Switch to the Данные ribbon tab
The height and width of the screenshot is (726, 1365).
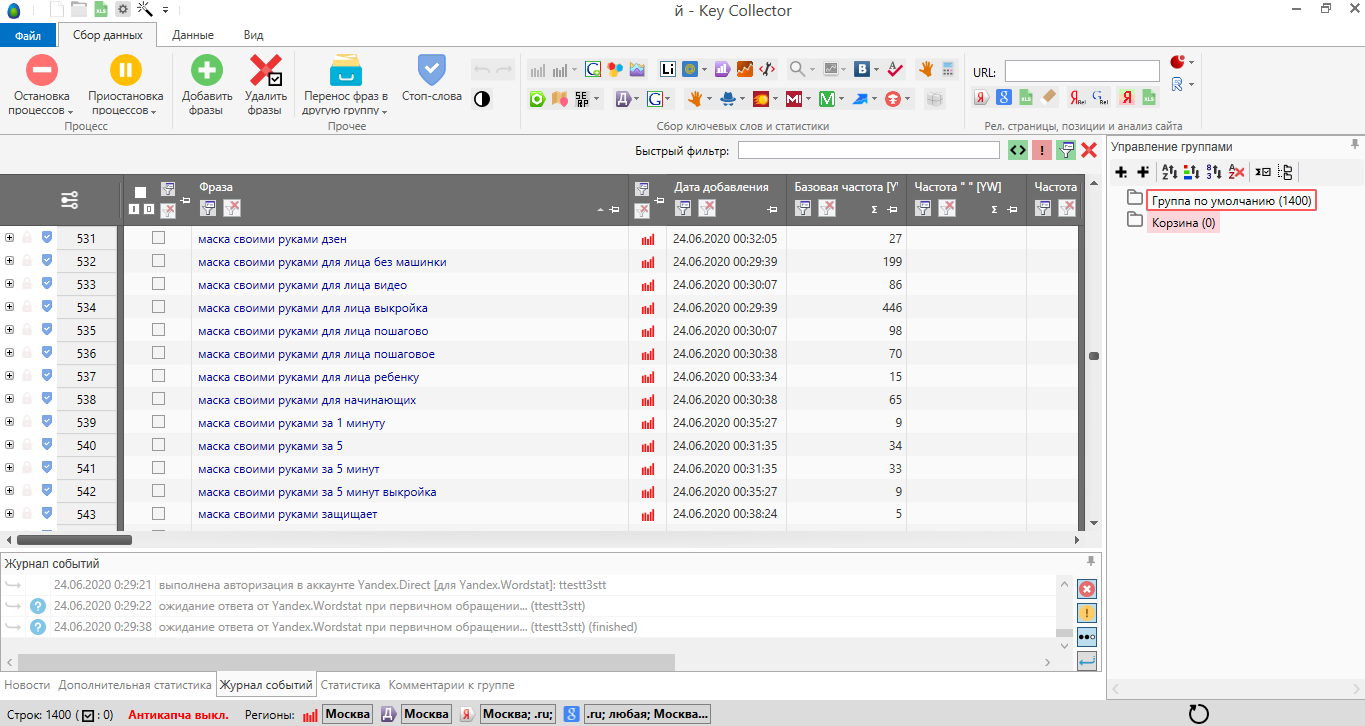pos(192,35)
